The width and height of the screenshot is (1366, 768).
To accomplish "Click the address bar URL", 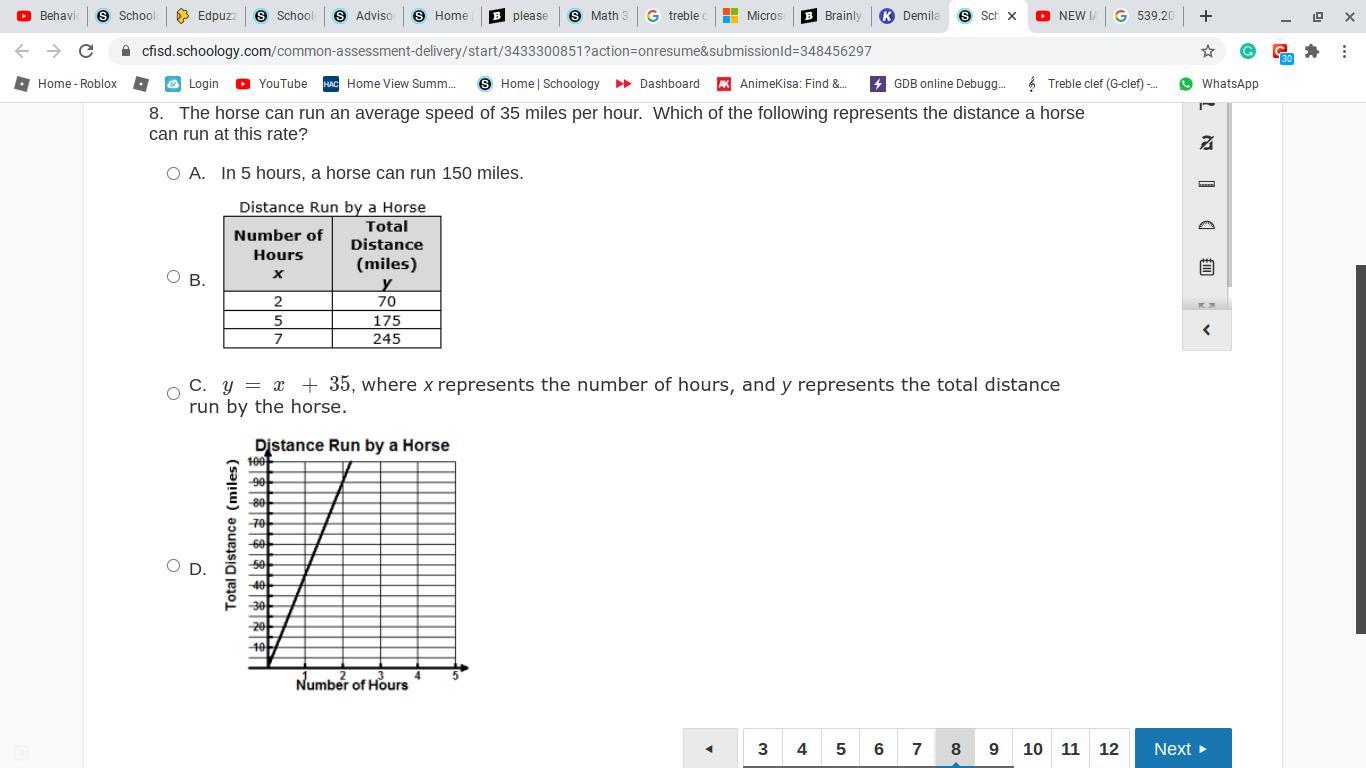I will [506, 51].
